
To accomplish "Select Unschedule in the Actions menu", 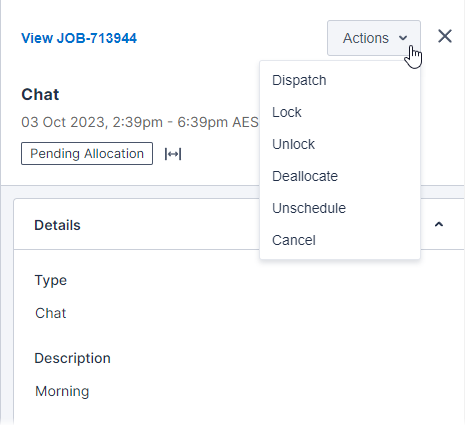I will (x=340, y=208).
